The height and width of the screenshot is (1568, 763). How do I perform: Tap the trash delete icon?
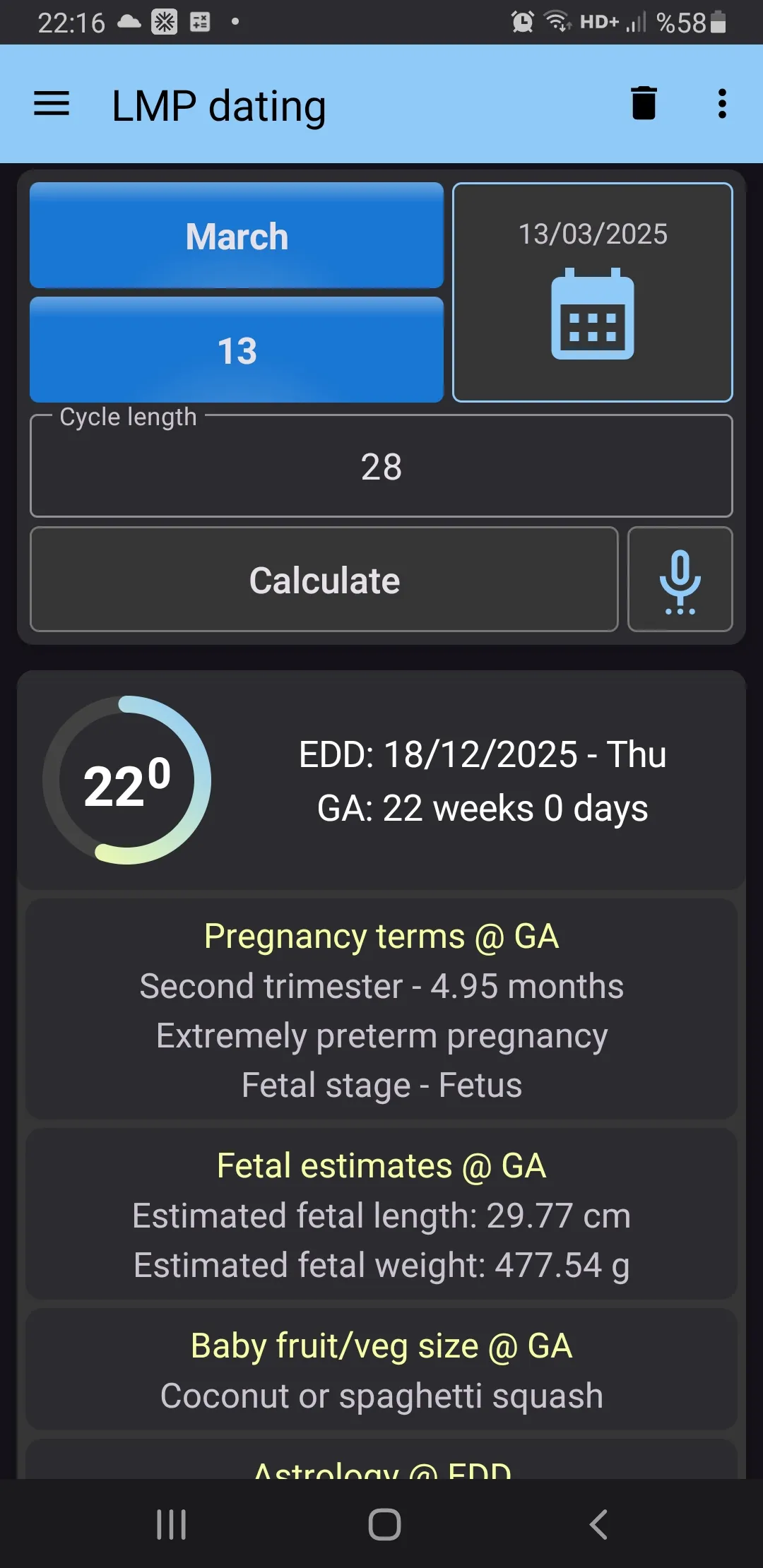coord(644,104)
